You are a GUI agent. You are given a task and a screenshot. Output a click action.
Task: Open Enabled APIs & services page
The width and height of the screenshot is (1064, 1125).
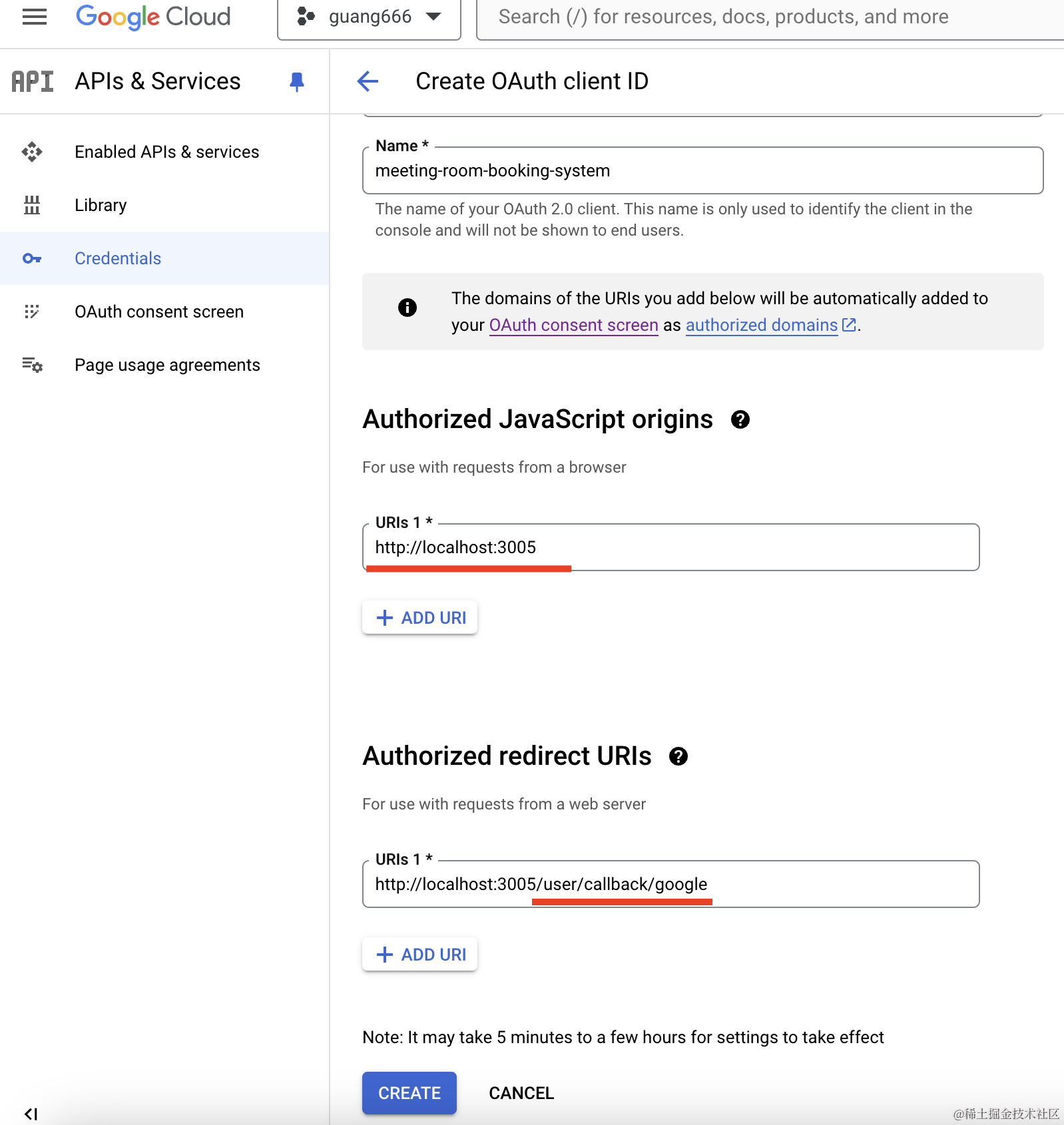pos(166,152)
